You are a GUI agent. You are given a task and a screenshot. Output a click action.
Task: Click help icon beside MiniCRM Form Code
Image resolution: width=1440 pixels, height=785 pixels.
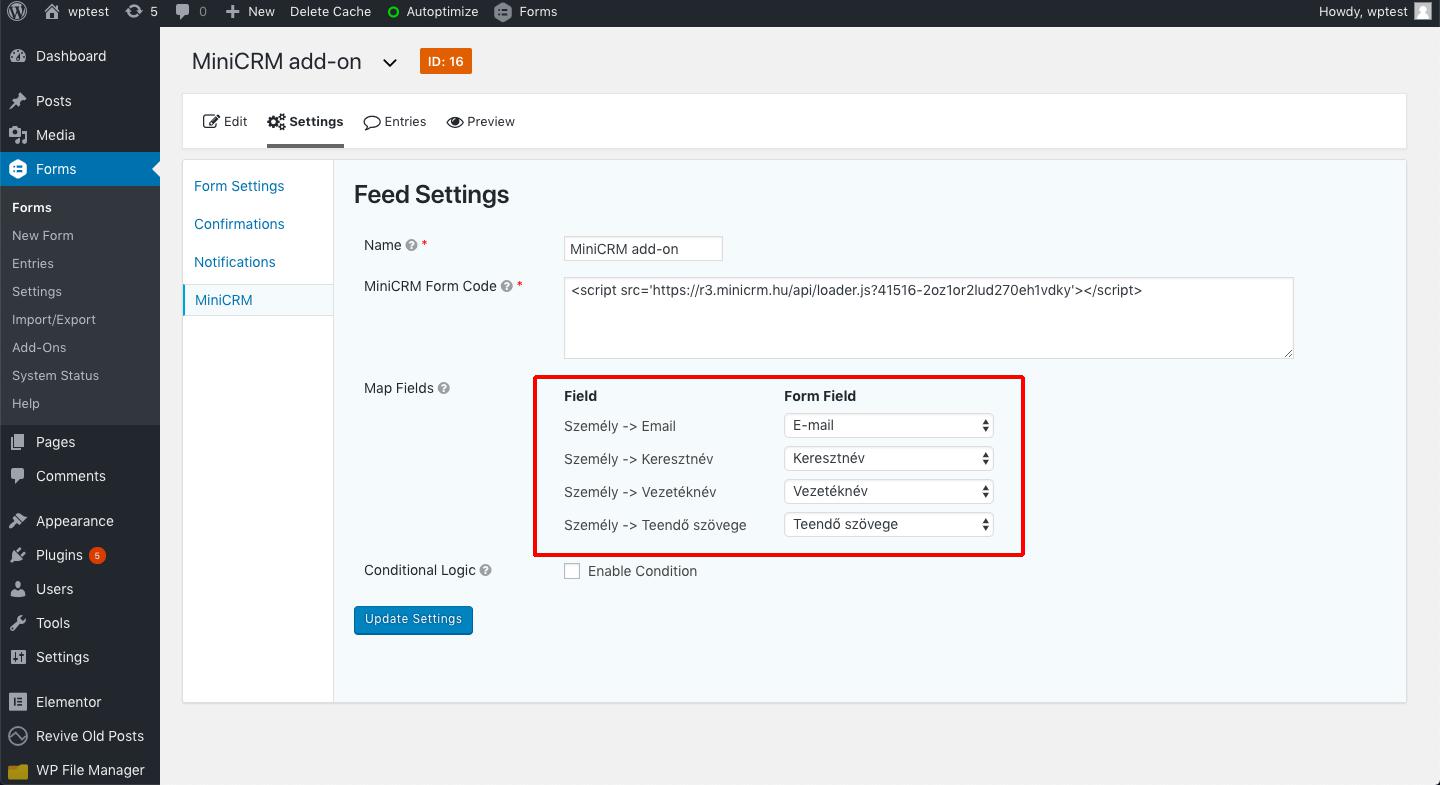pos(507,286)
